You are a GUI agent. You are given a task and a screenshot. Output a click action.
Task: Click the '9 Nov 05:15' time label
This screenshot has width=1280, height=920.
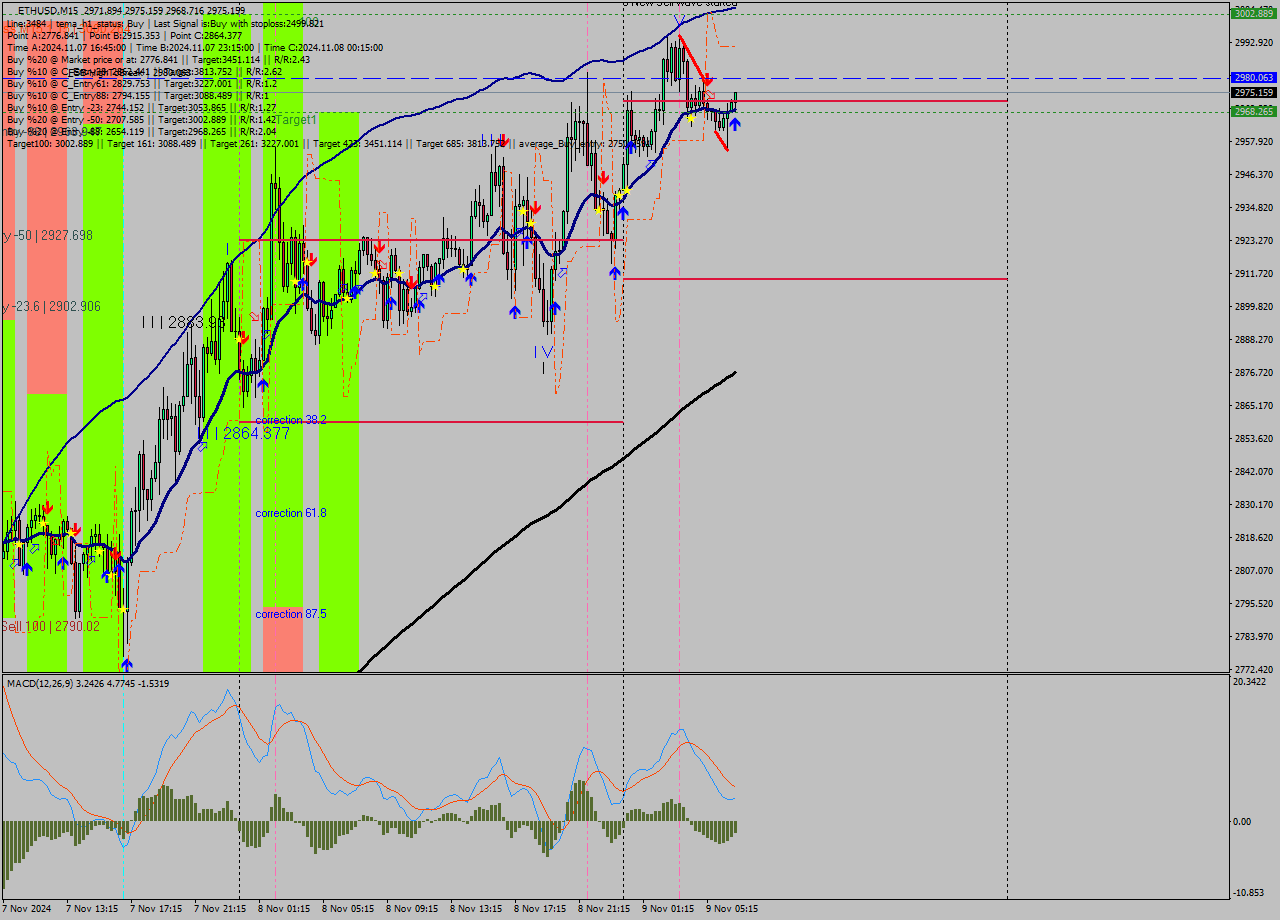[732, 909]
